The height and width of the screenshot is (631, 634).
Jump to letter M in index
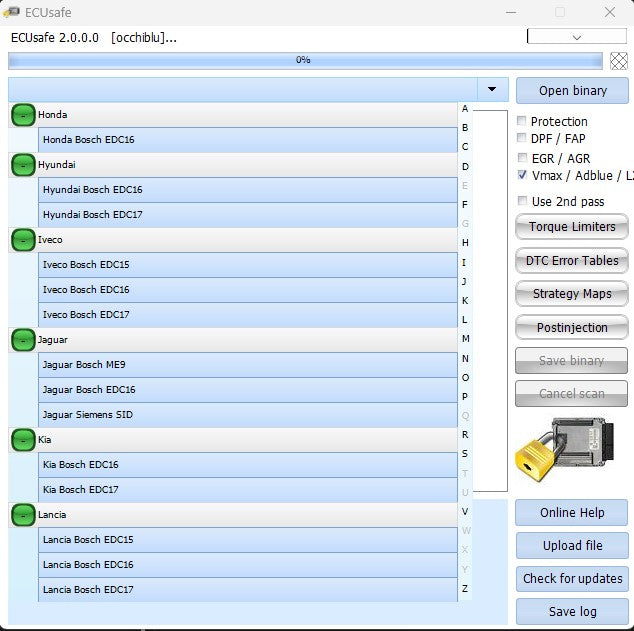tap(465, 339)
